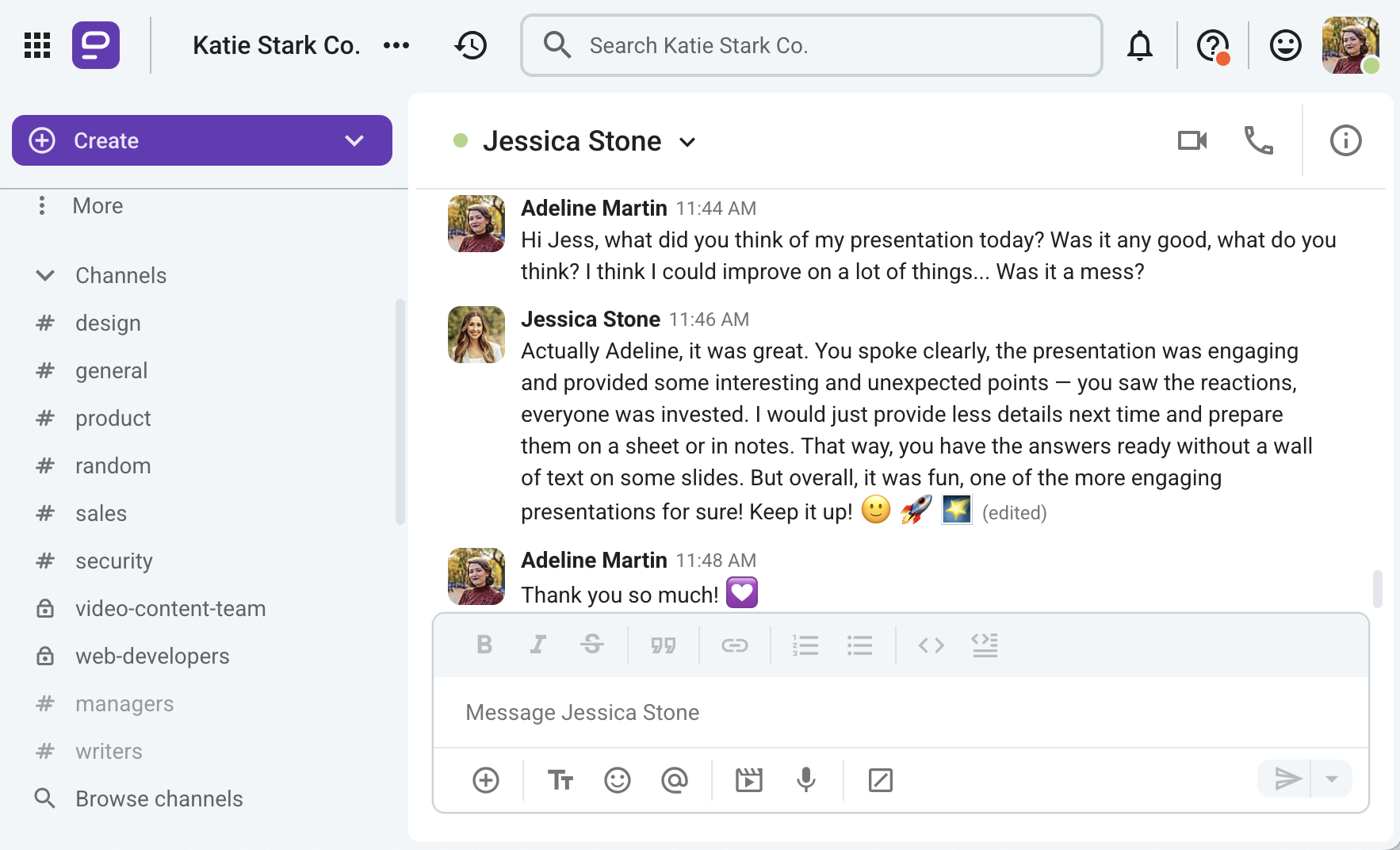Start a video call with Jessica Stone
Viewport: 1400px width, 850px height.
pos(1192,140)
